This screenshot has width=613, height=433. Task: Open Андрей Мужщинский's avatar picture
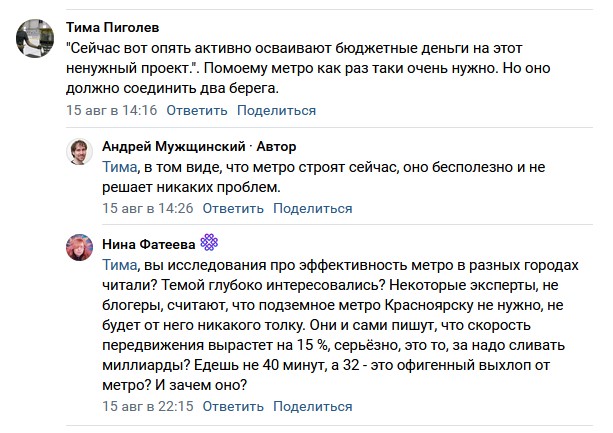pyautogui.click(x=79, y=152)
